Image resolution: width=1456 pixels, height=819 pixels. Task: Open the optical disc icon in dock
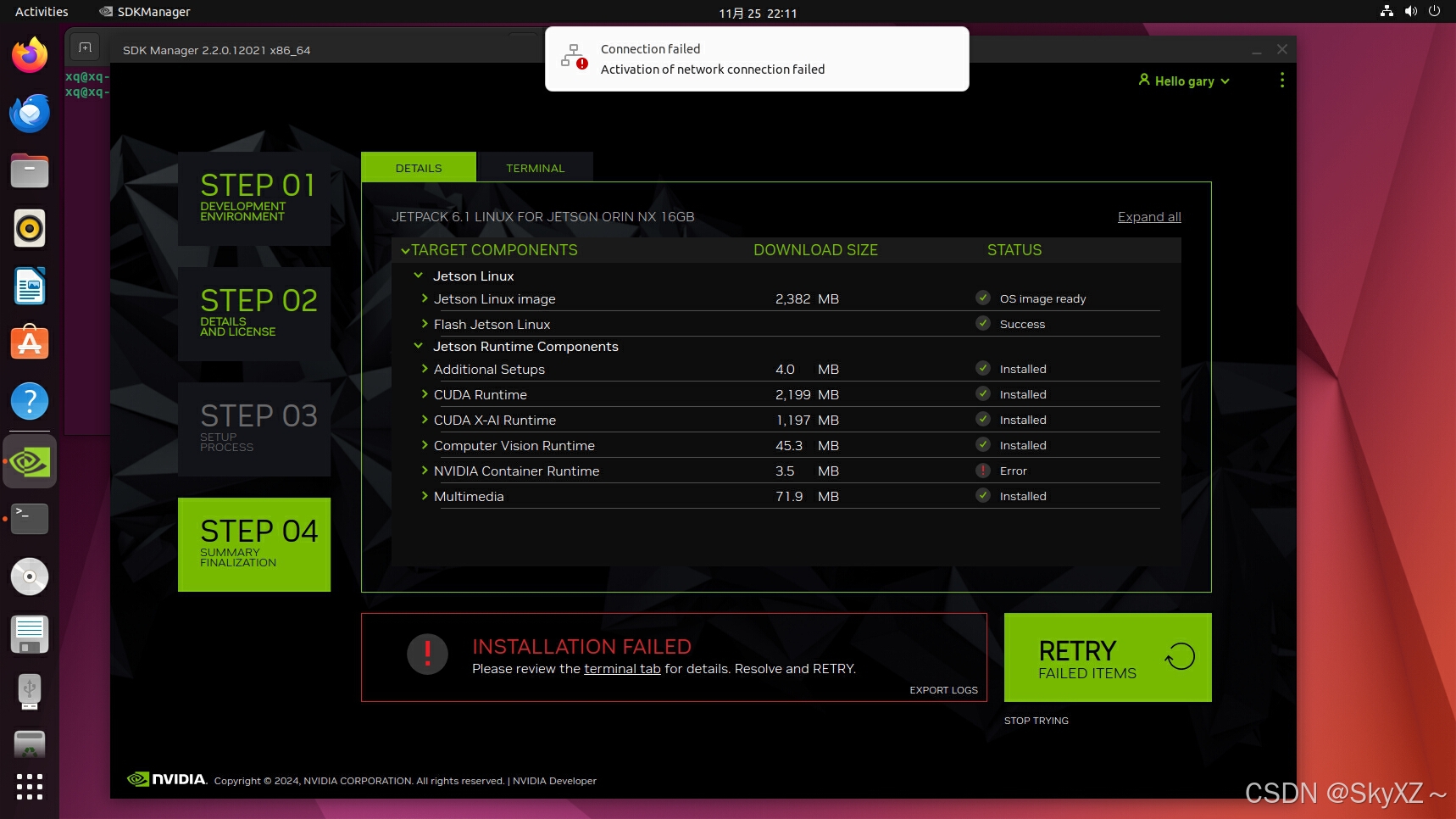point(30,577)
